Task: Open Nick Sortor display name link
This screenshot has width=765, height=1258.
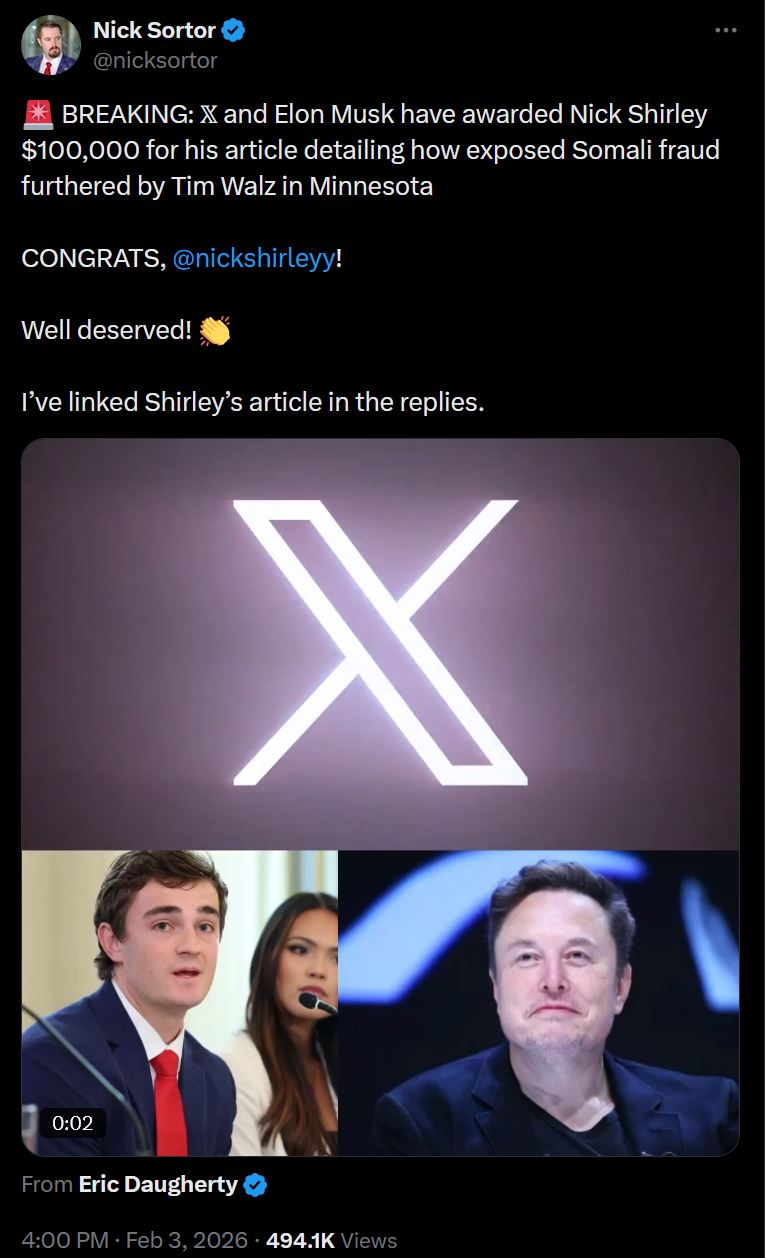Action: click(154, 31)
